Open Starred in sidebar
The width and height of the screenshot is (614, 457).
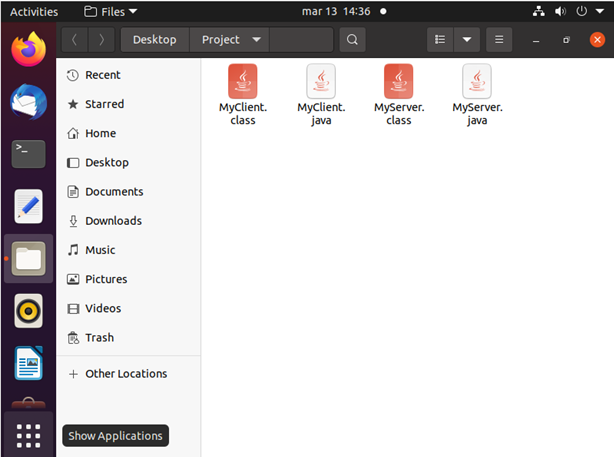pos(128,104)
